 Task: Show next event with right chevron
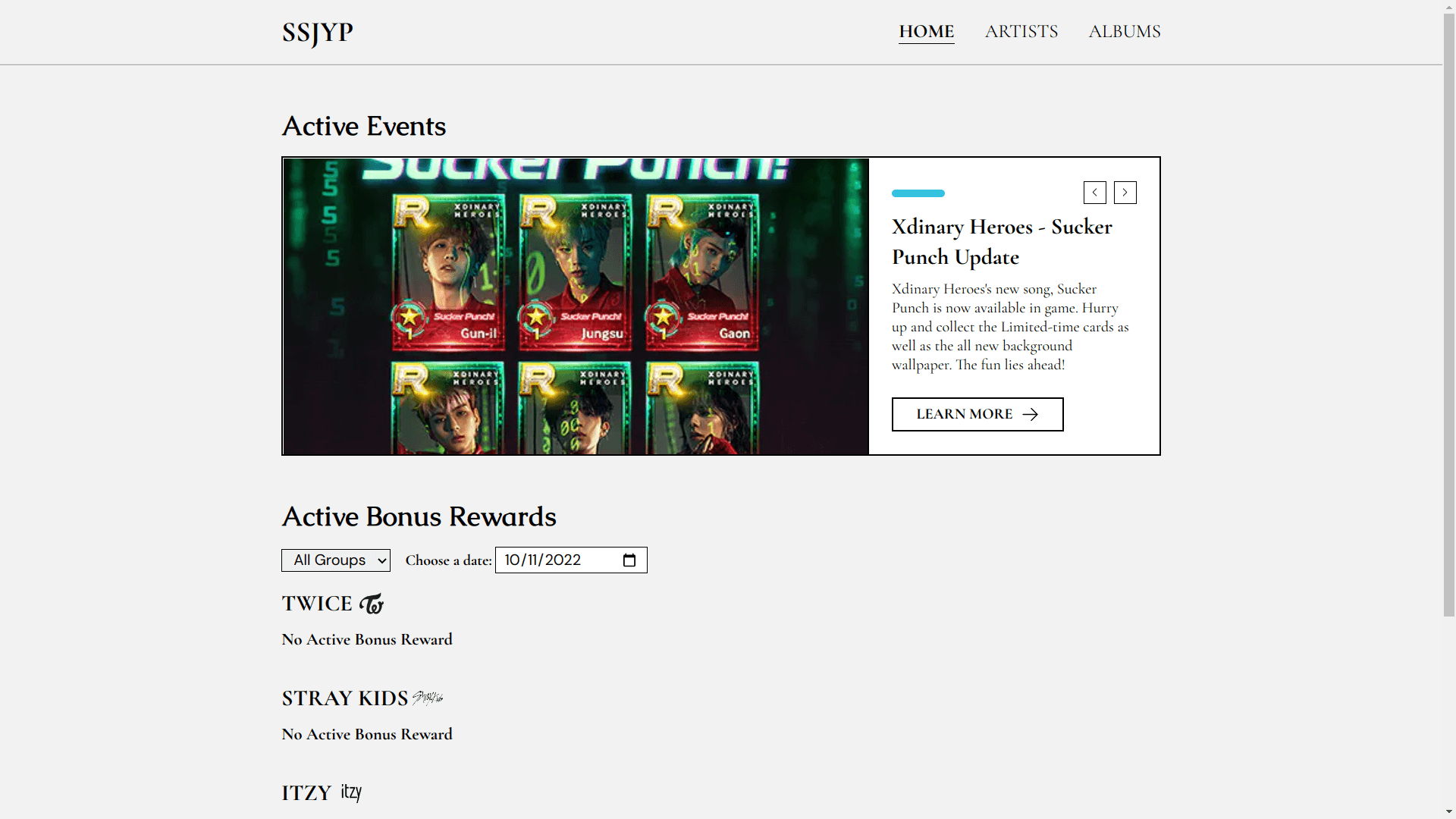1125,193
